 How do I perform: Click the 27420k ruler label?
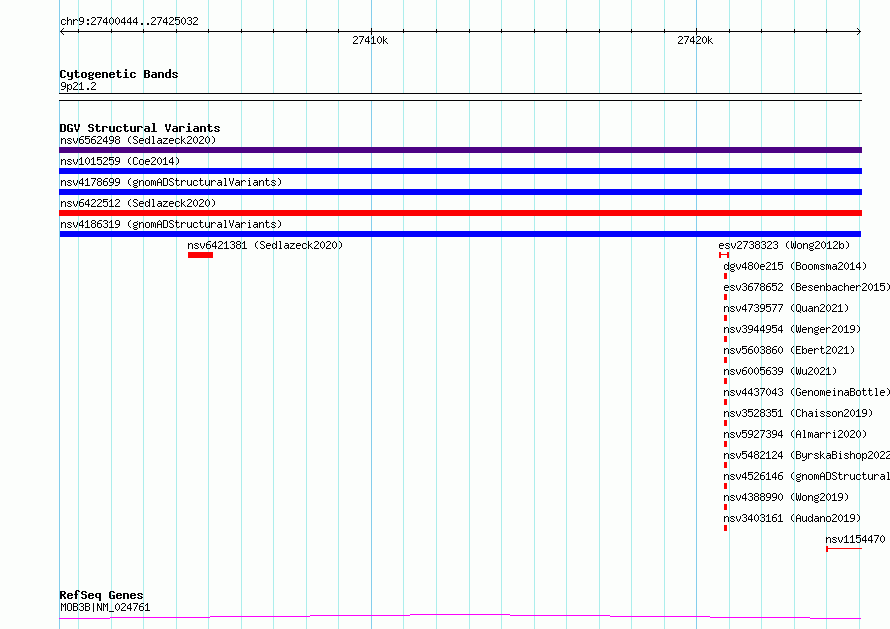point(695,40)
